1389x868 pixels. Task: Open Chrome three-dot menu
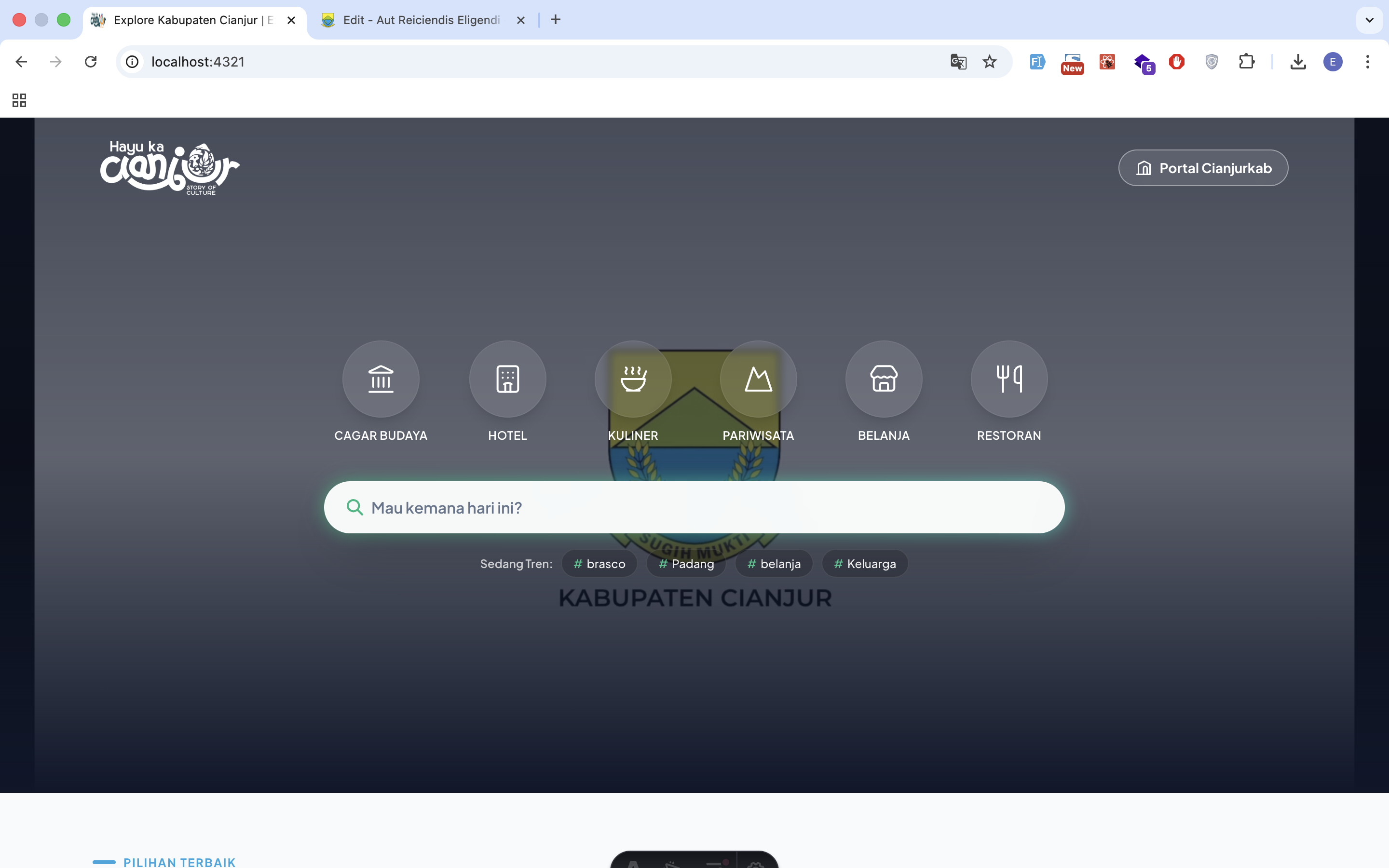1367,61
